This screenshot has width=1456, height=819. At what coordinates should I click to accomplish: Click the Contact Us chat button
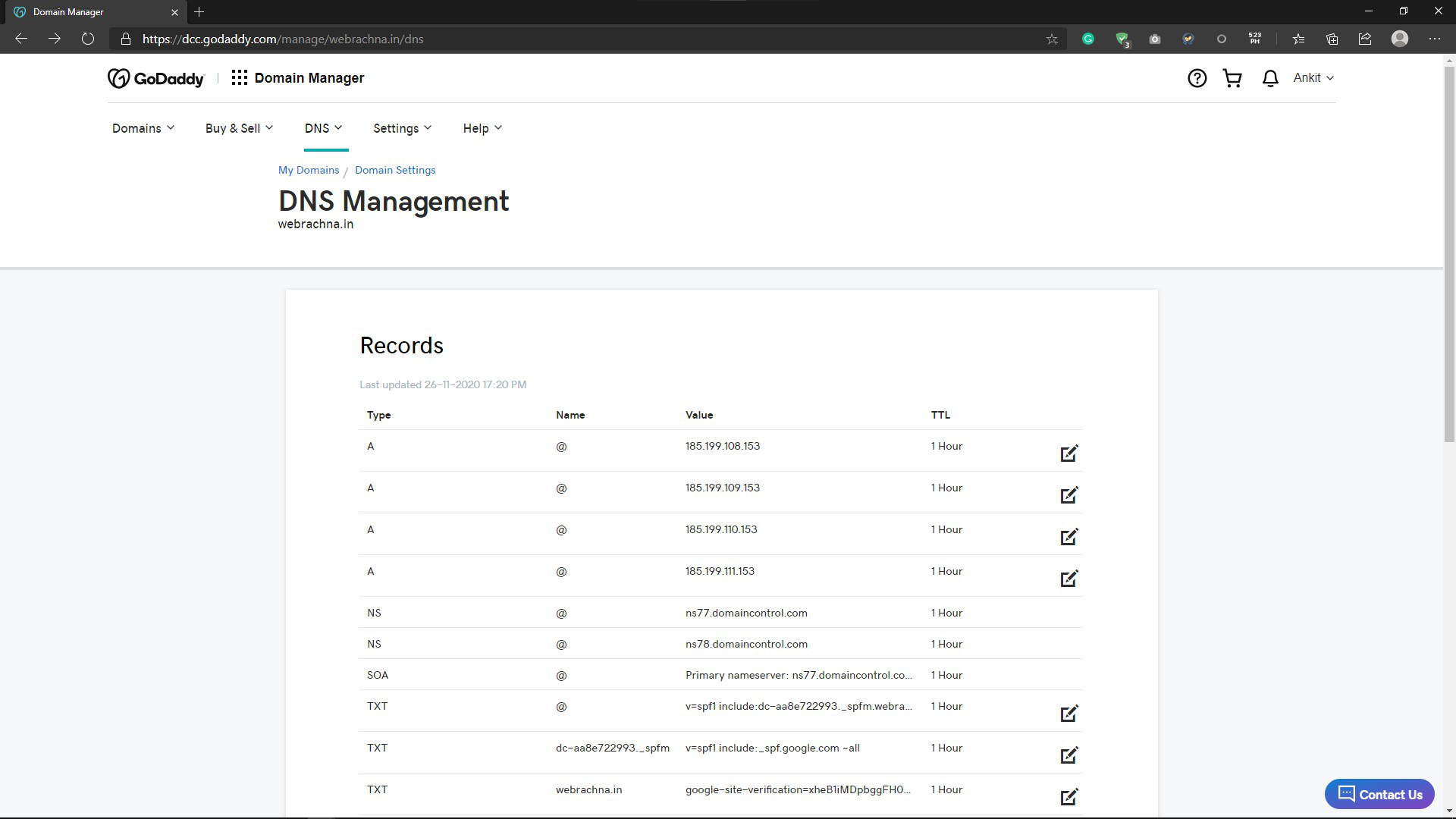coord(1379,794)
